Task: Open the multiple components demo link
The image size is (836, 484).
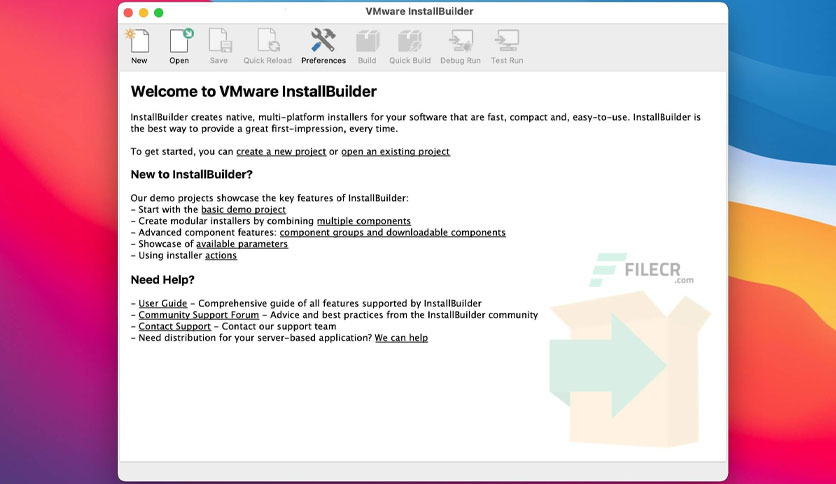Action: (x=364, y=221)
